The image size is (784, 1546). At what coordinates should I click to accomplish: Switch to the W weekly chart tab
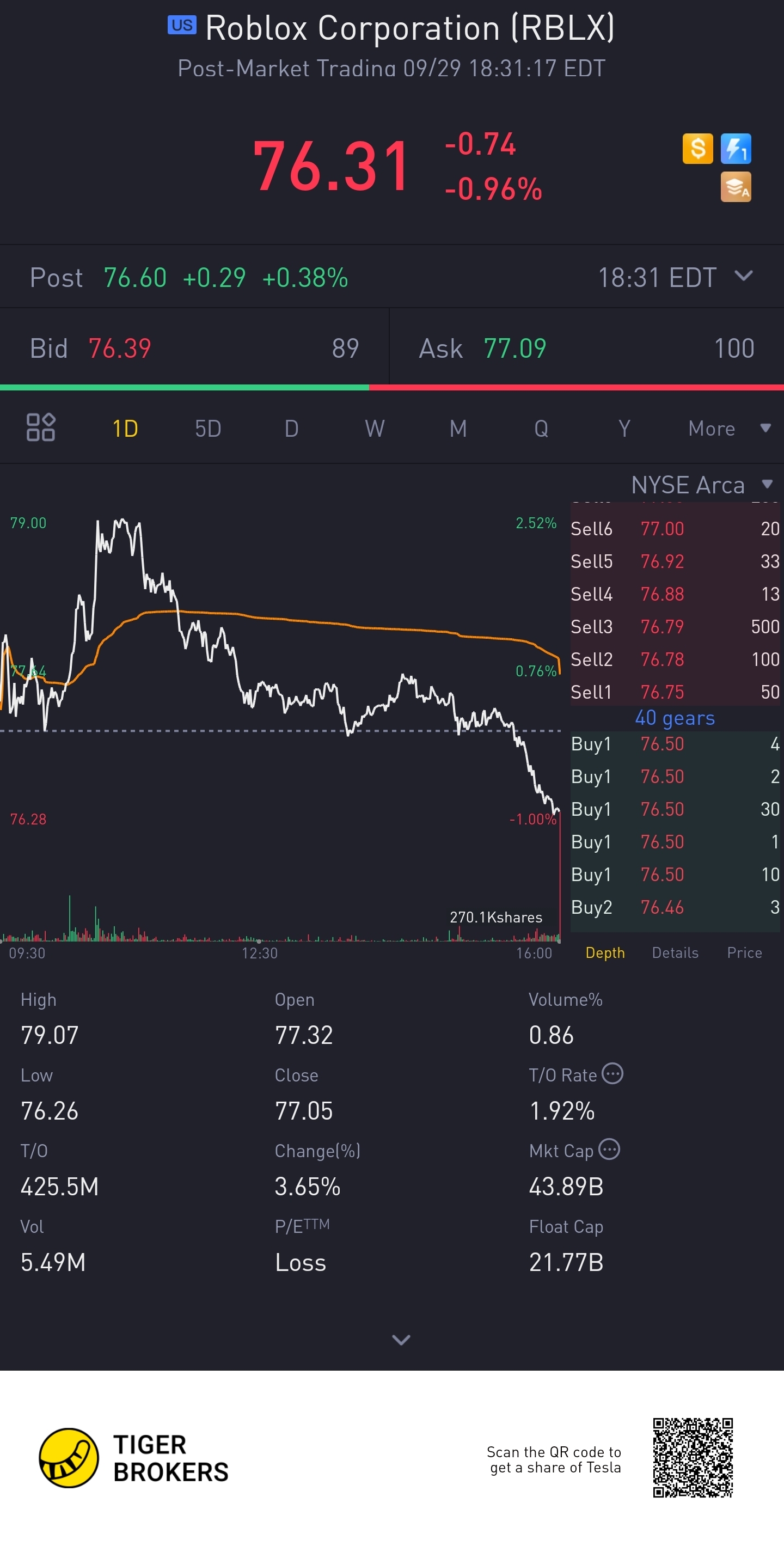pos(375,429)
